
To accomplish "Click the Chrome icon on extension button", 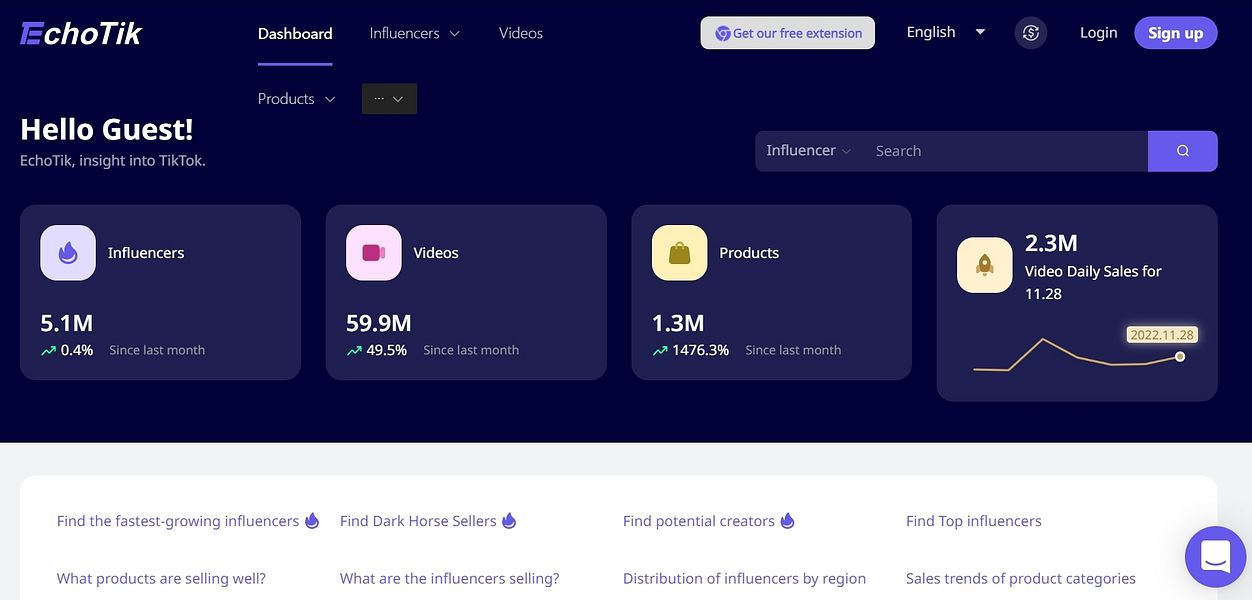I will 722,33.
